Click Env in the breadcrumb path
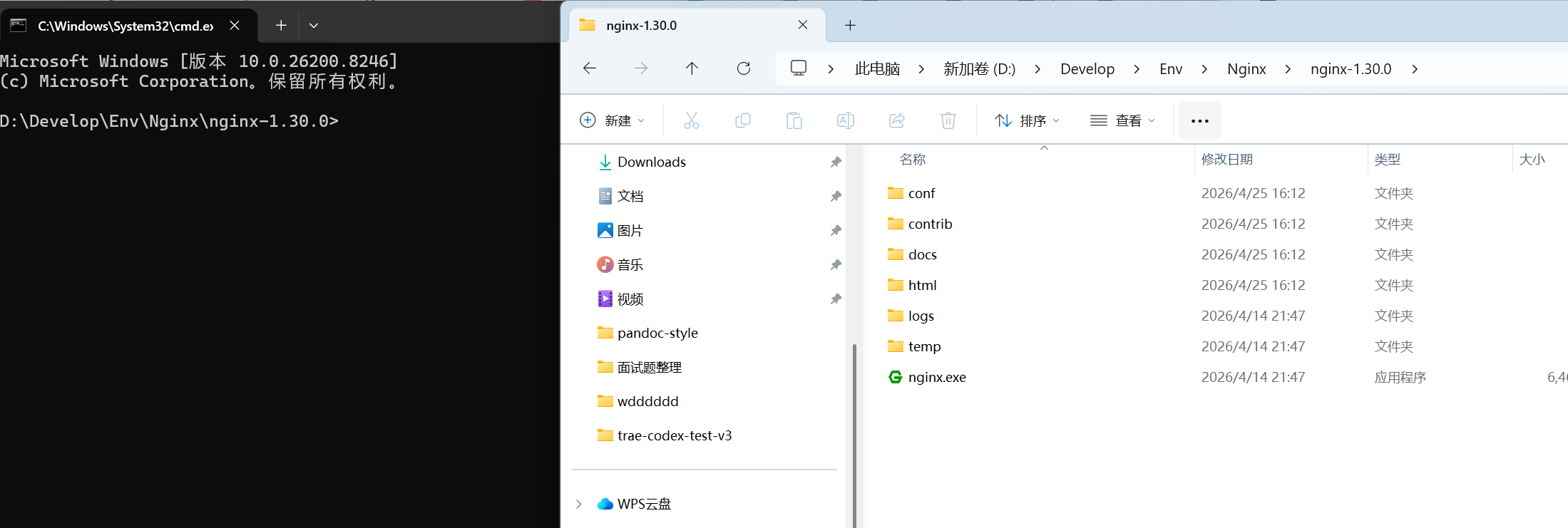Viewport: 1568px width, 528px height. [1171, 68]
